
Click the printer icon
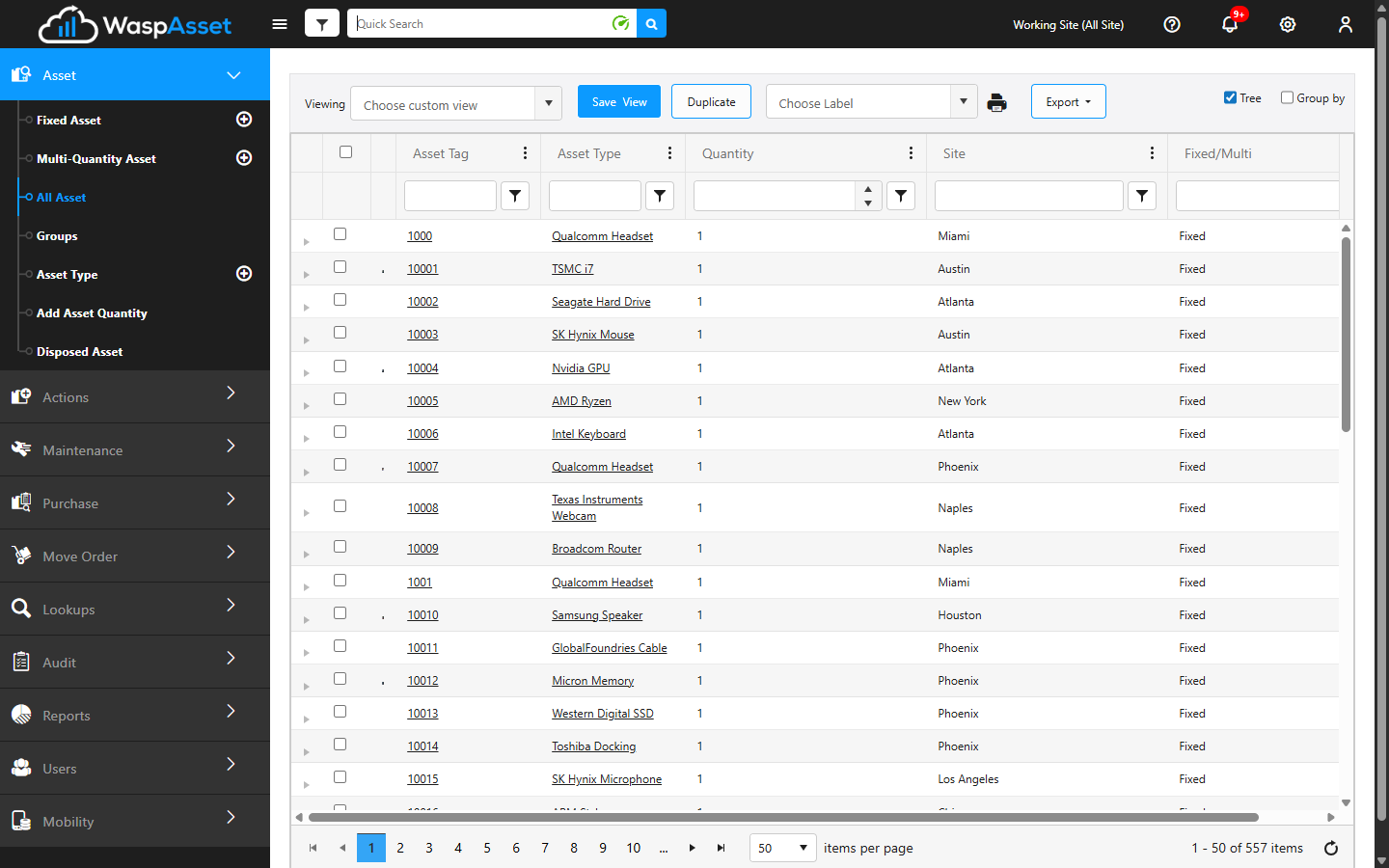point(997,102)
